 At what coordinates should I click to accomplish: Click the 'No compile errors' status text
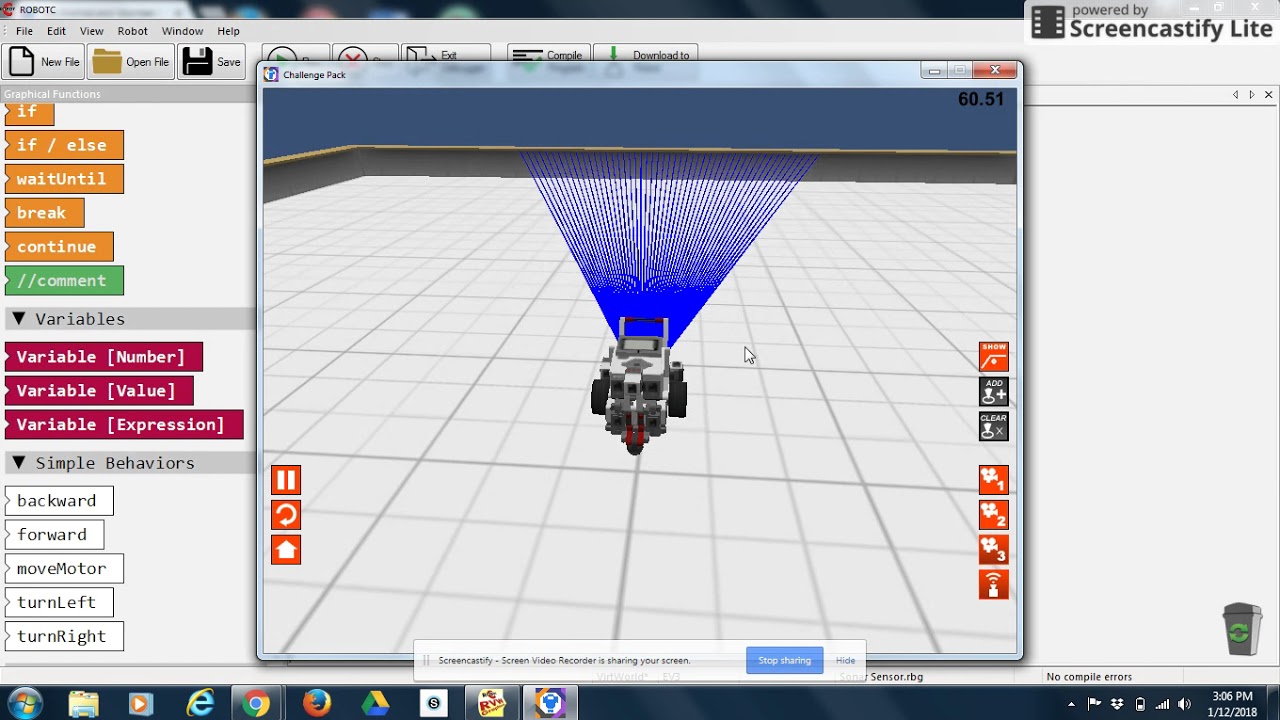pyautogui.click(x=1089, y=677)
